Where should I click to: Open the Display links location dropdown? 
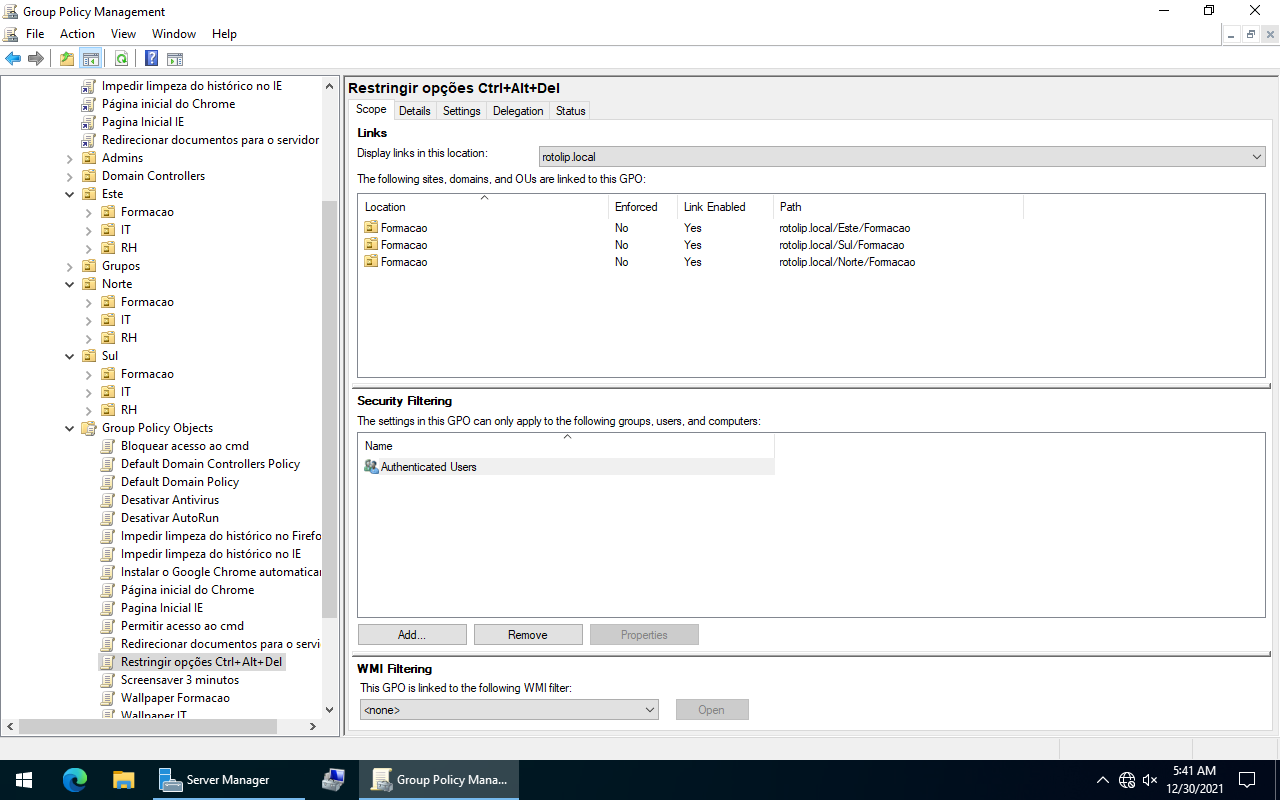click(1256, 157)
